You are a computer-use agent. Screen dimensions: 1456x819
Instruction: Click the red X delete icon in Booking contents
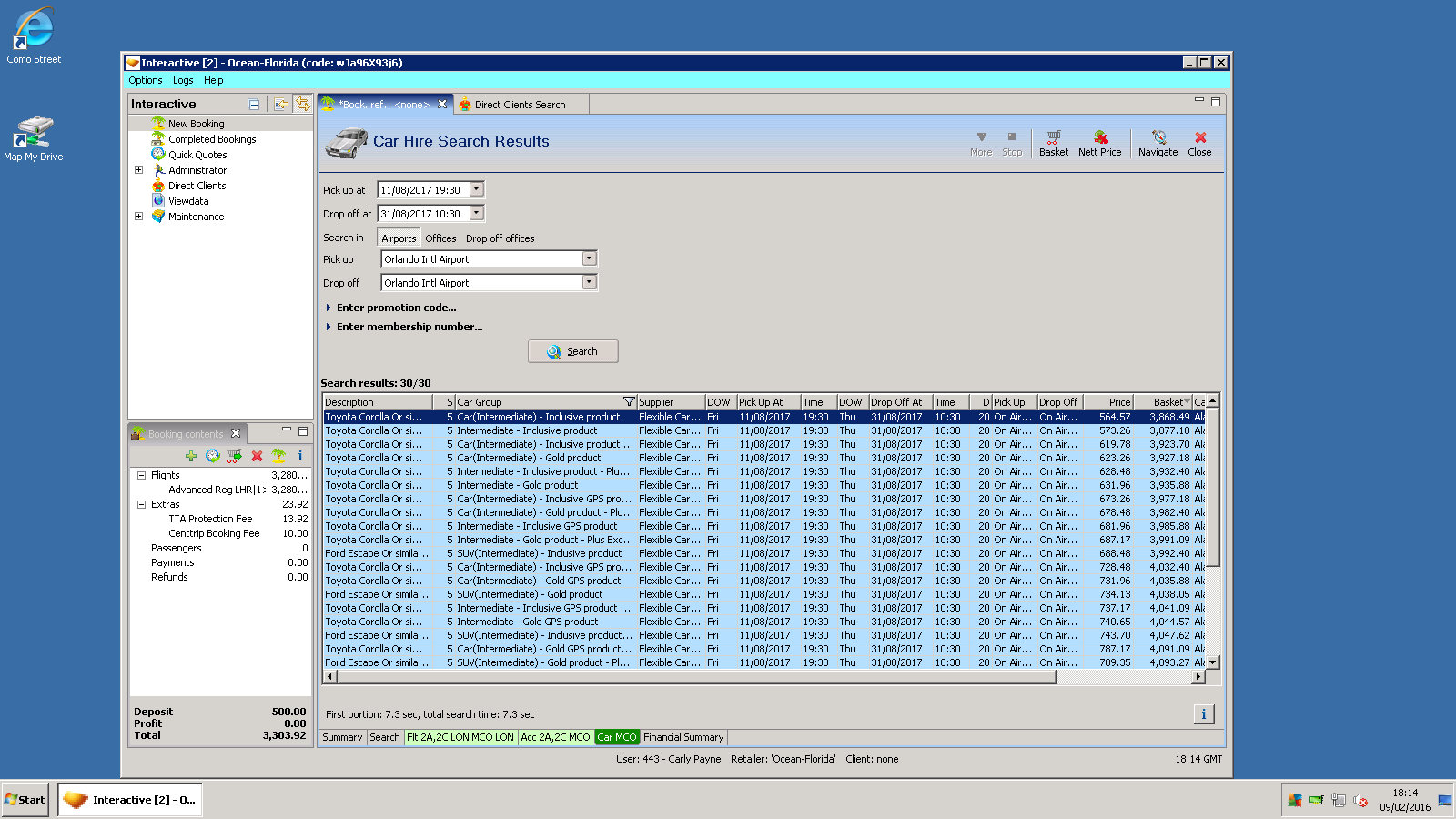pyautogui.click(x=257, y=456)
